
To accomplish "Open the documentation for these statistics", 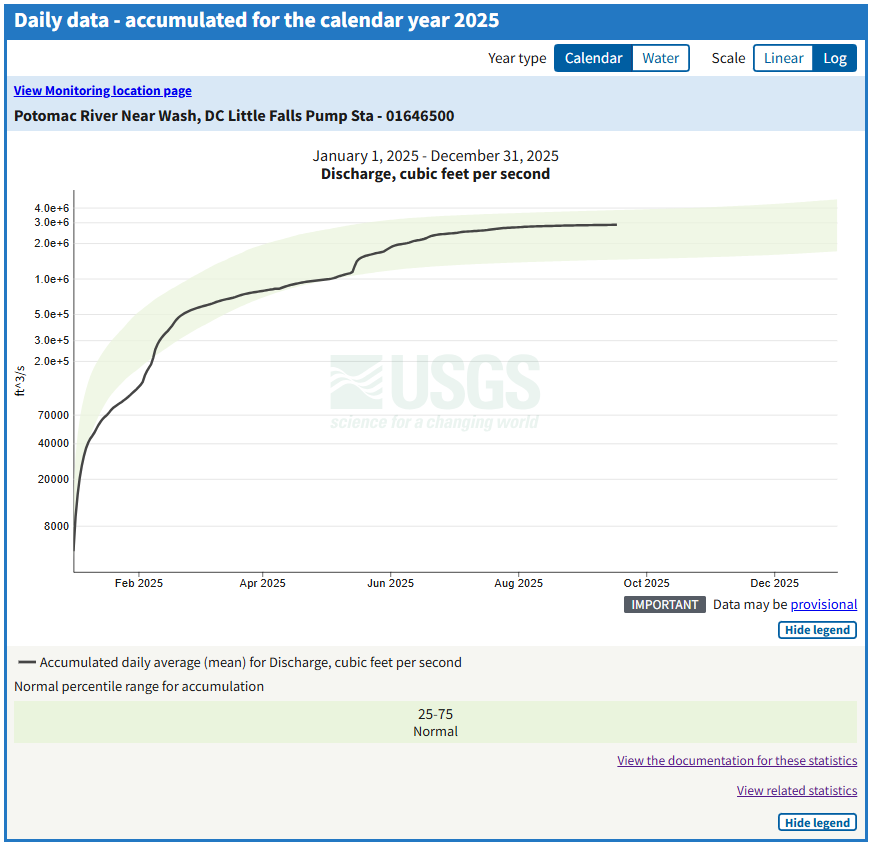I will pos(737,760).
